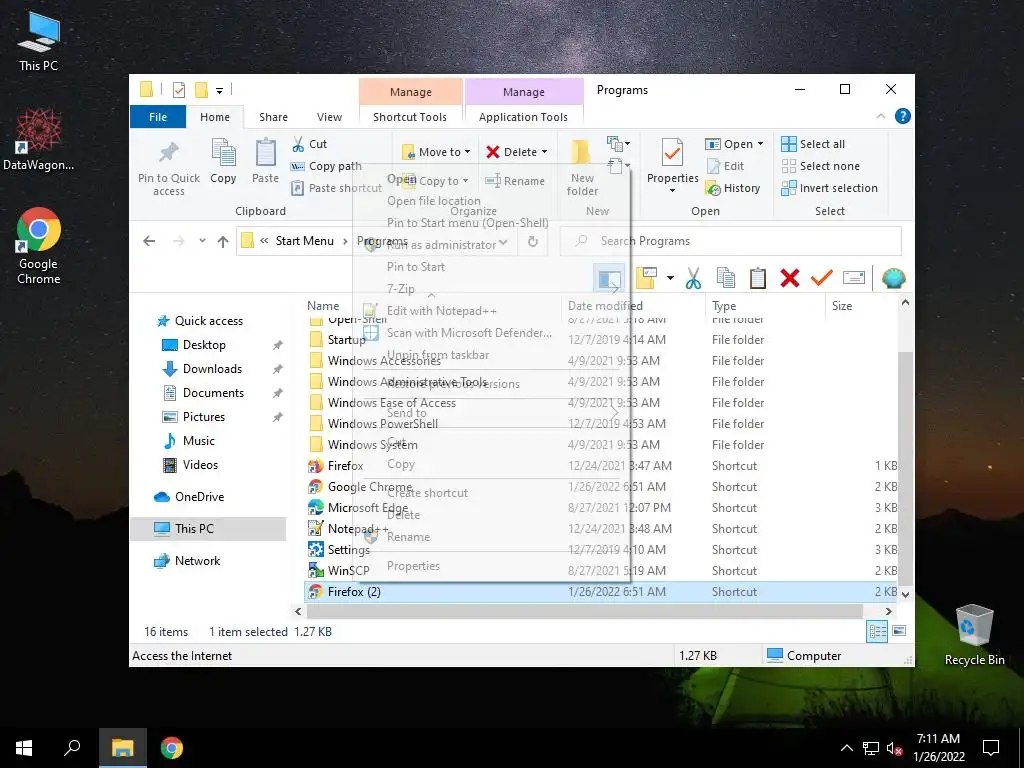1024x768 pixels.
Task: Click the red X Delete toolbar icon
Action: pyautogui.click(x=790, y=279)
